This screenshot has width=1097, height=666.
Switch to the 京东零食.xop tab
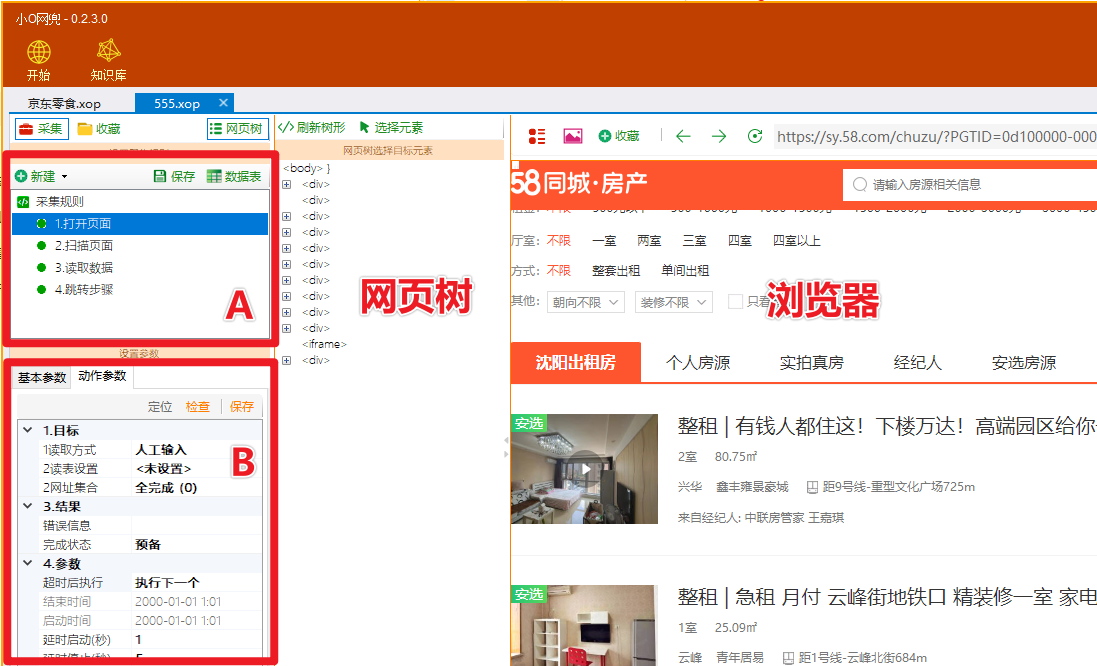pos(64,104)
